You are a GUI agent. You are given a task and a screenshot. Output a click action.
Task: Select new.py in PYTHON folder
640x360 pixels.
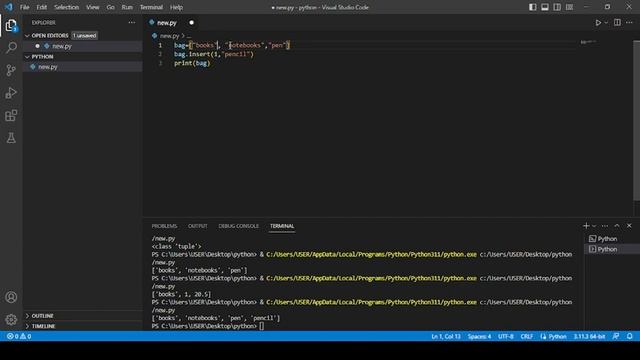click(x=82, y=67)
